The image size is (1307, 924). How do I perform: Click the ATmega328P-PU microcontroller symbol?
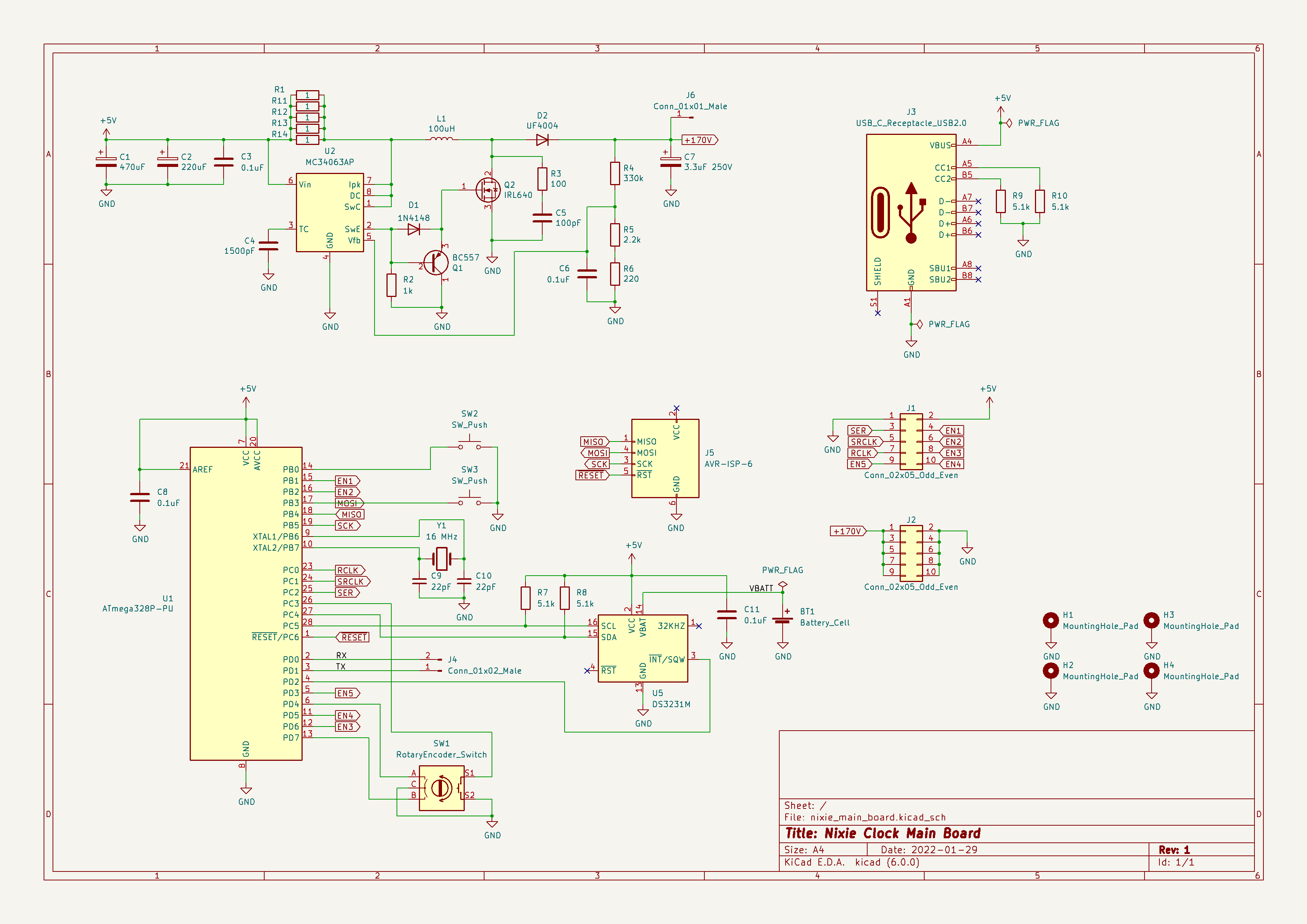[245, 603]
